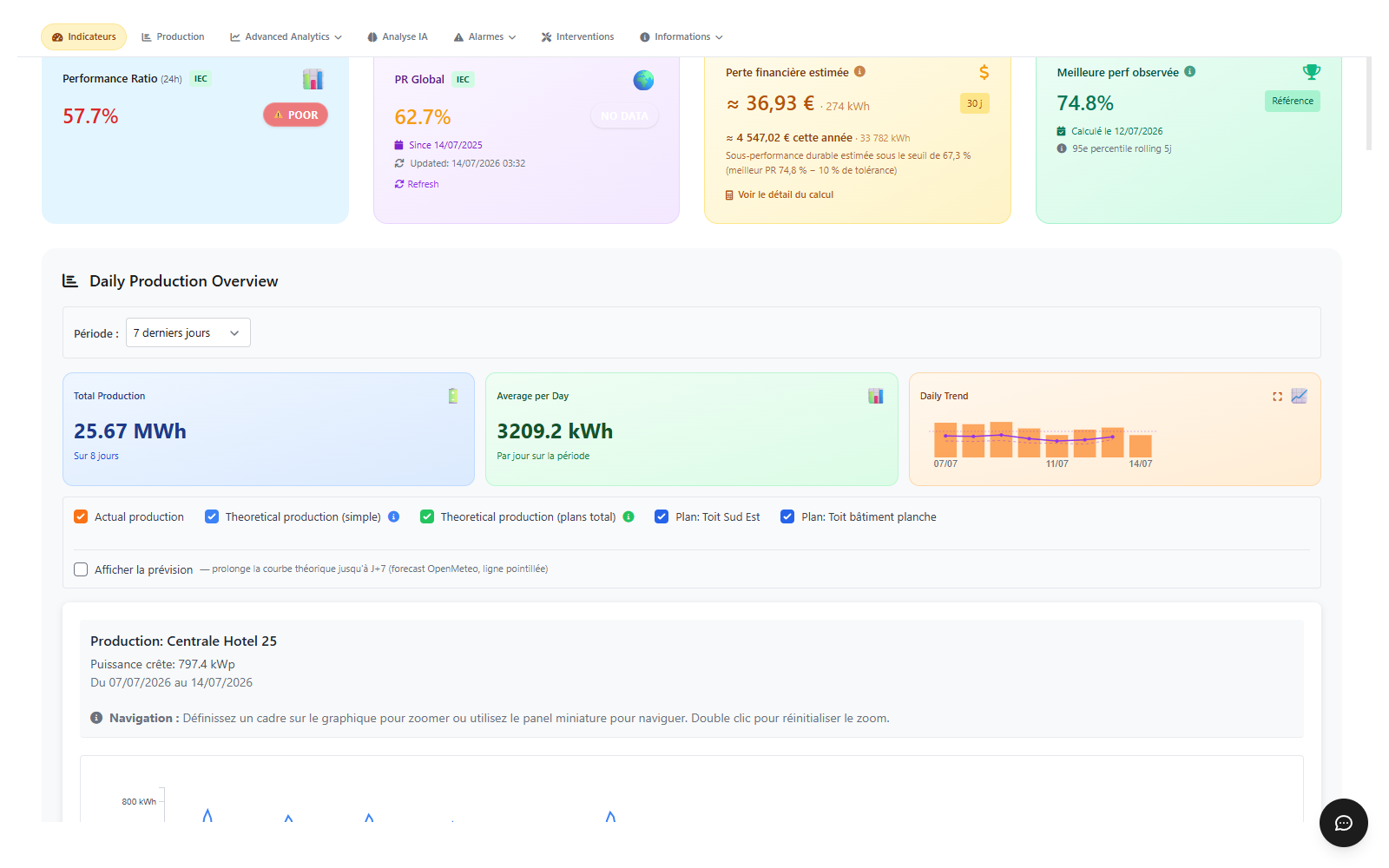Expand the Informations dropdown menu
1389x868 pixels.
(x=681, y=36)
